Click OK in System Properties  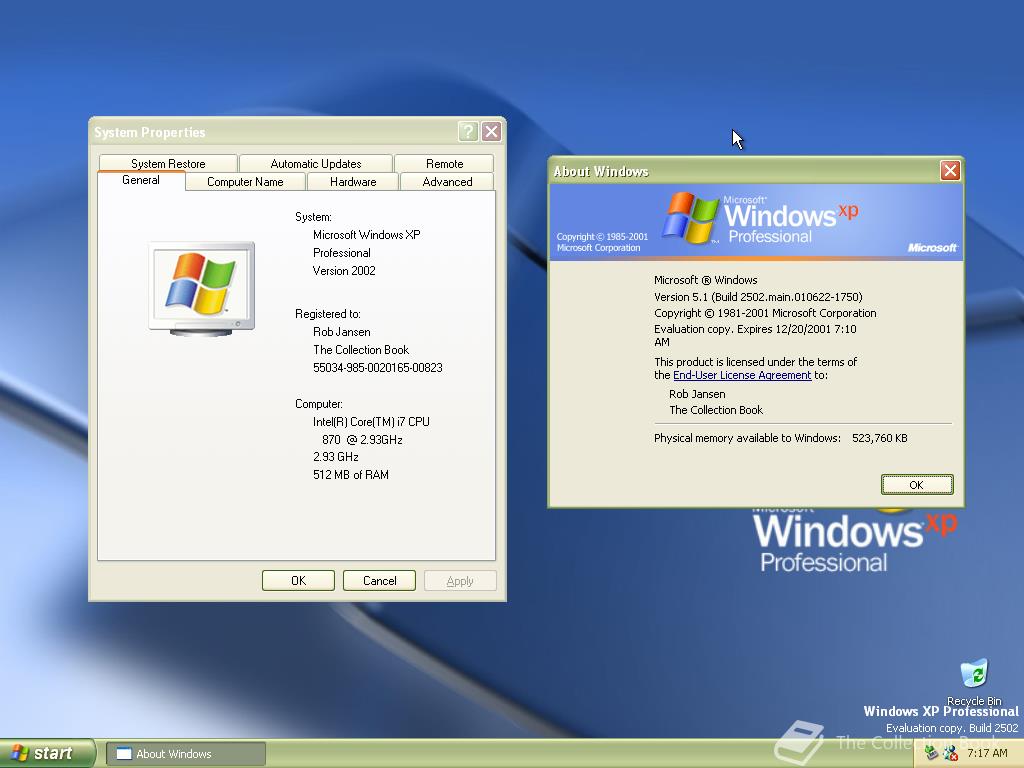point(298,581)
